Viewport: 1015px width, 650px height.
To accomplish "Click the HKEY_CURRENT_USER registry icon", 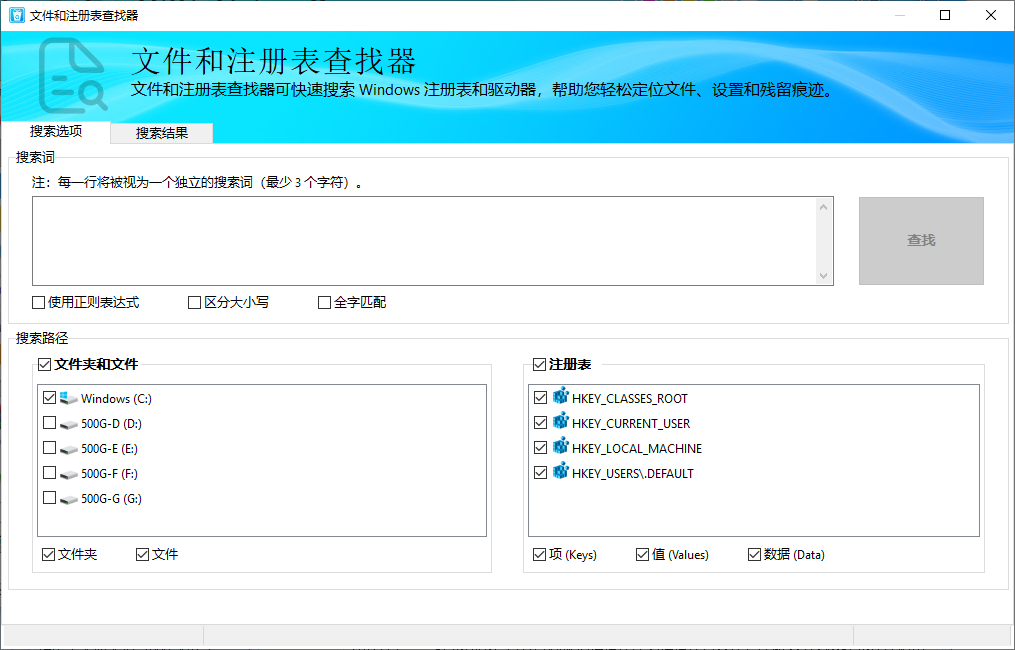I will [x=560, y=422].
